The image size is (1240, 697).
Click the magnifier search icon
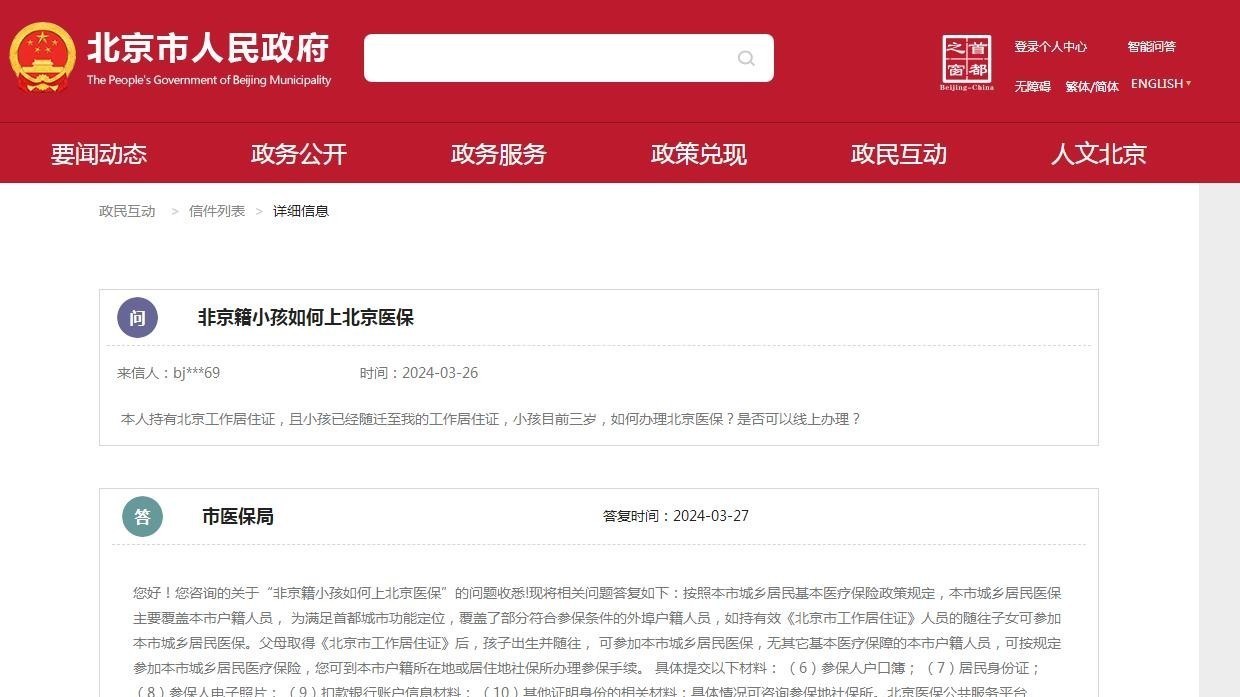click(746, 58)
